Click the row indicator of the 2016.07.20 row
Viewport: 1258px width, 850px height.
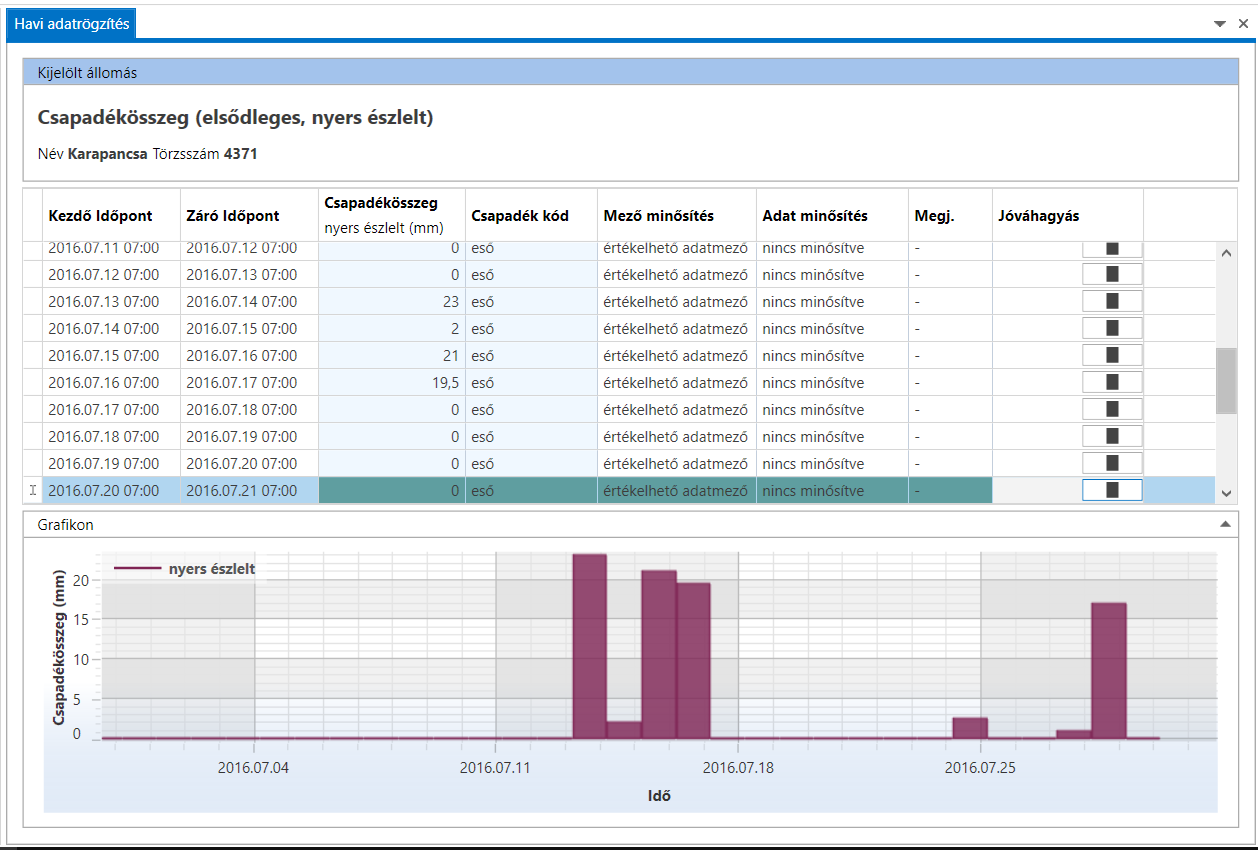pos(33,490)
